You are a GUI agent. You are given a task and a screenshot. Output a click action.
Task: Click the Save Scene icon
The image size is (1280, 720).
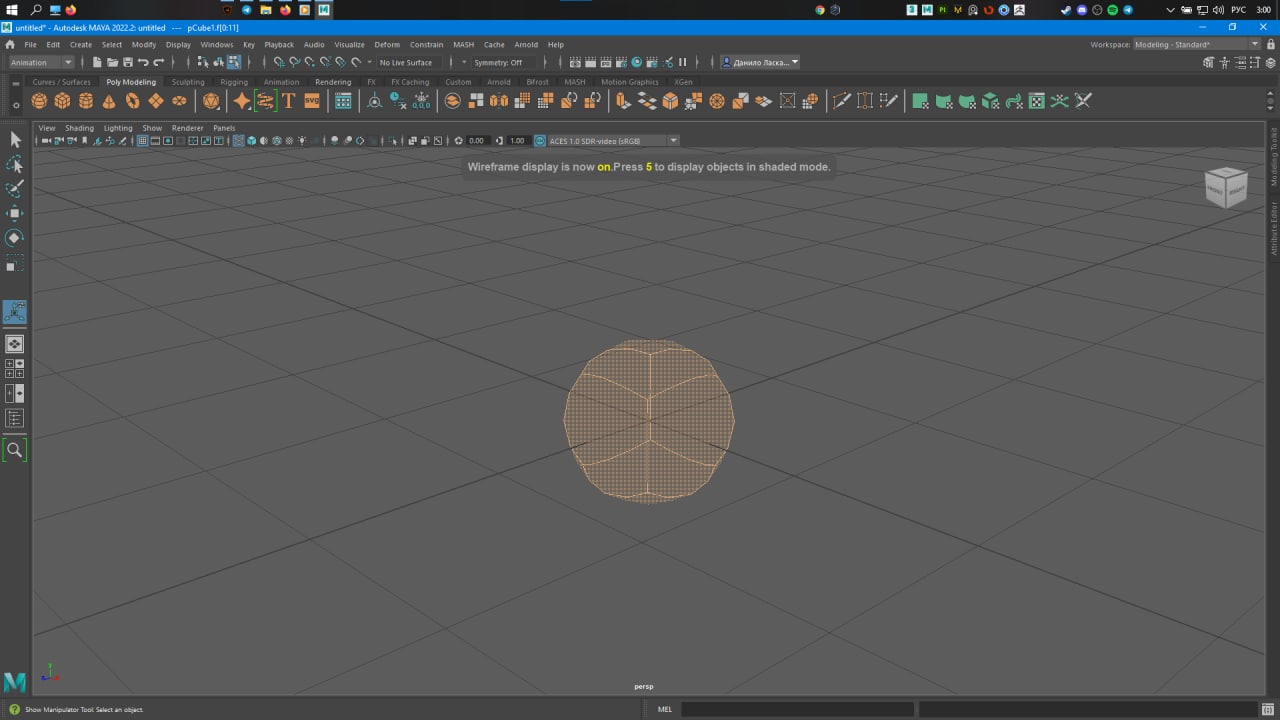pos(127,62)
